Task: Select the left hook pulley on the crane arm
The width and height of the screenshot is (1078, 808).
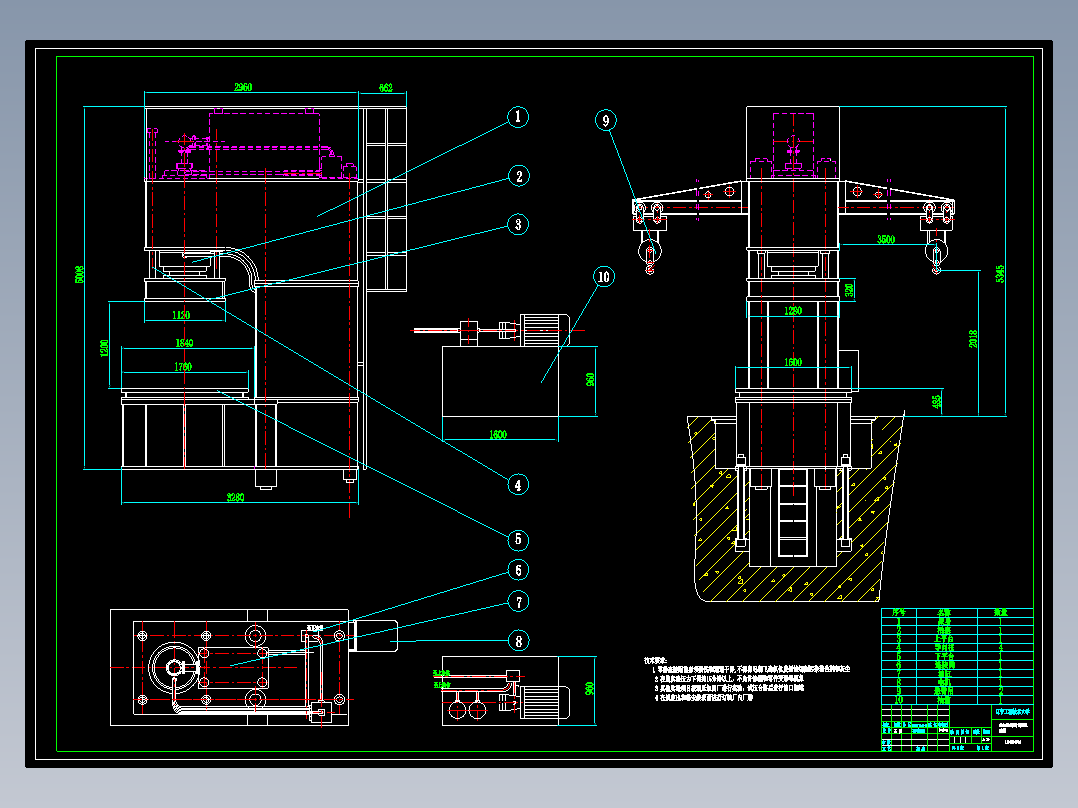Action: point(650,252)
